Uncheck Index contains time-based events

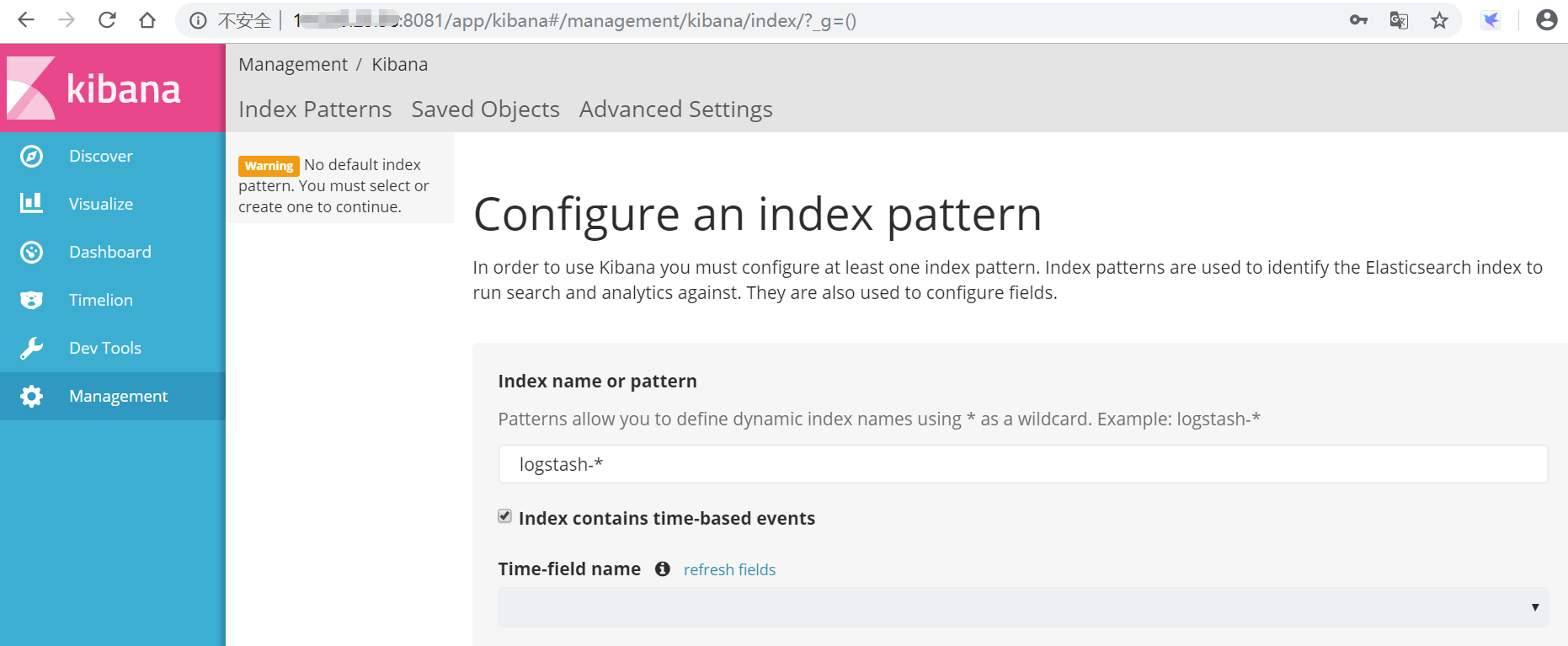coord(505,516)
